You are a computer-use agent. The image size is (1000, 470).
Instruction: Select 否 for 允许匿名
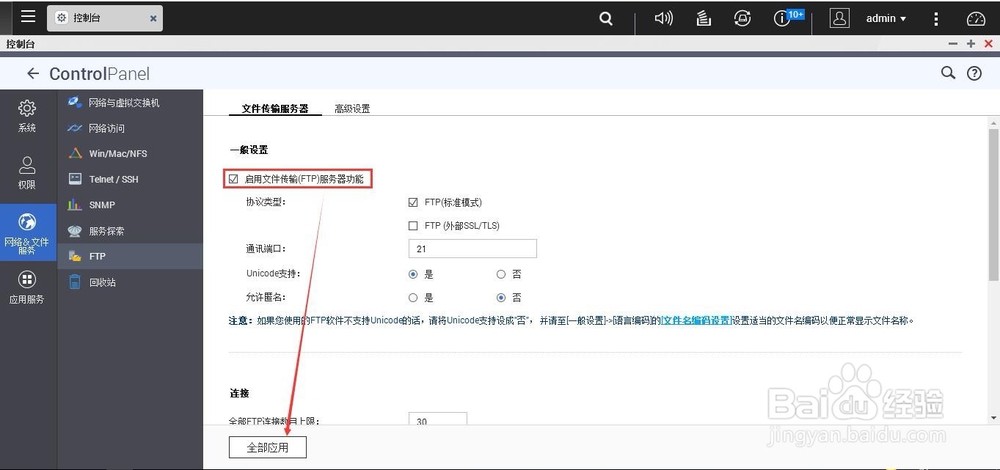pyautogui.click(x=501, y=298)
